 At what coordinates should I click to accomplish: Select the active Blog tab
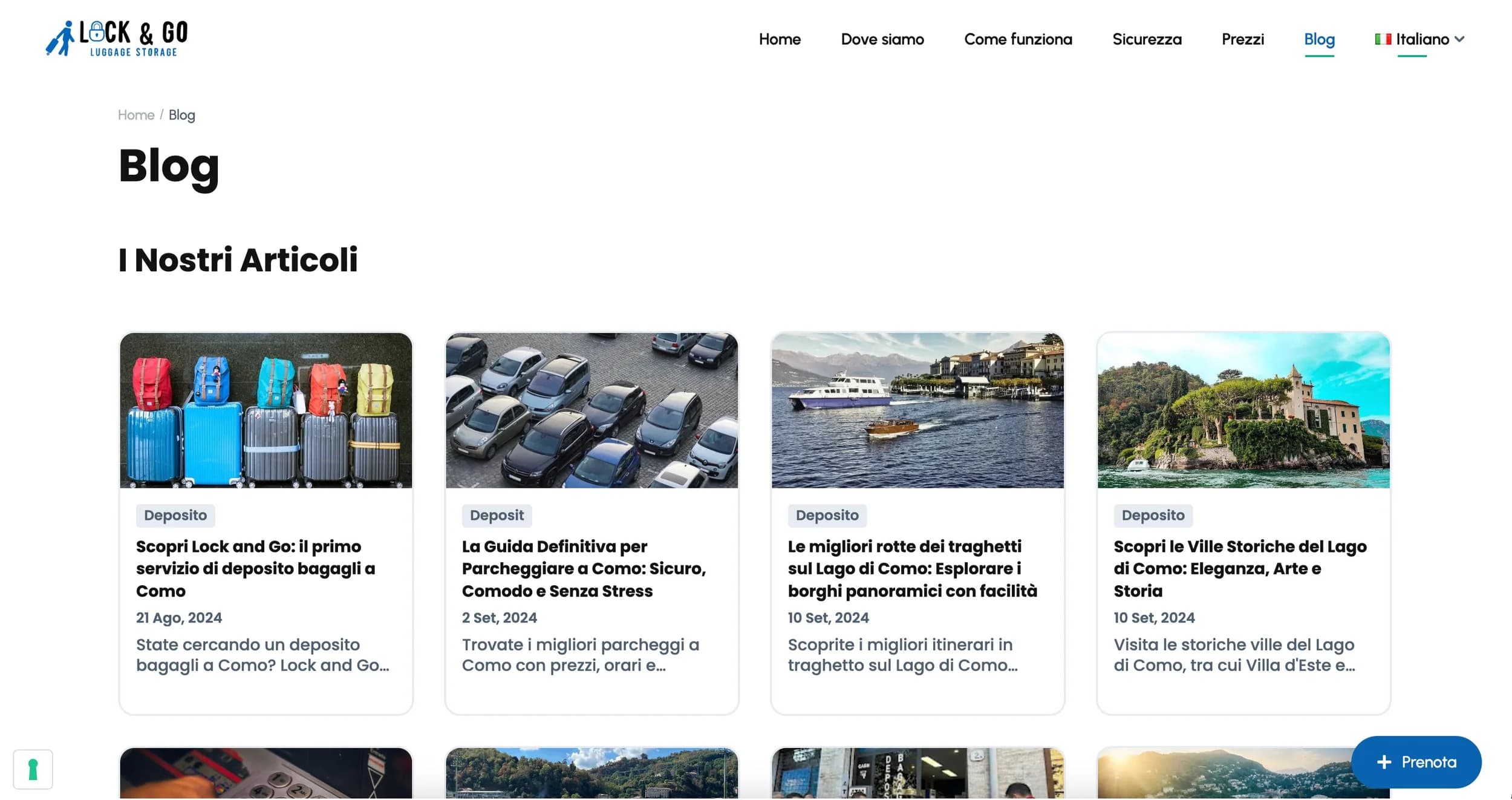(x=1319, y=39)
